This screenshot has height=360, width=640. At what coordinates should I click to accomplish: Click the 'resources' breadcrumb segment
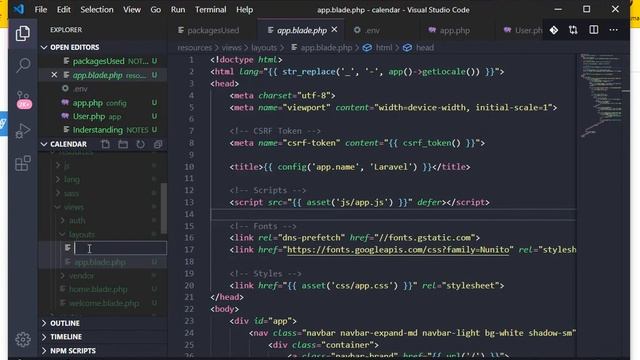click(x=195, y=48)
